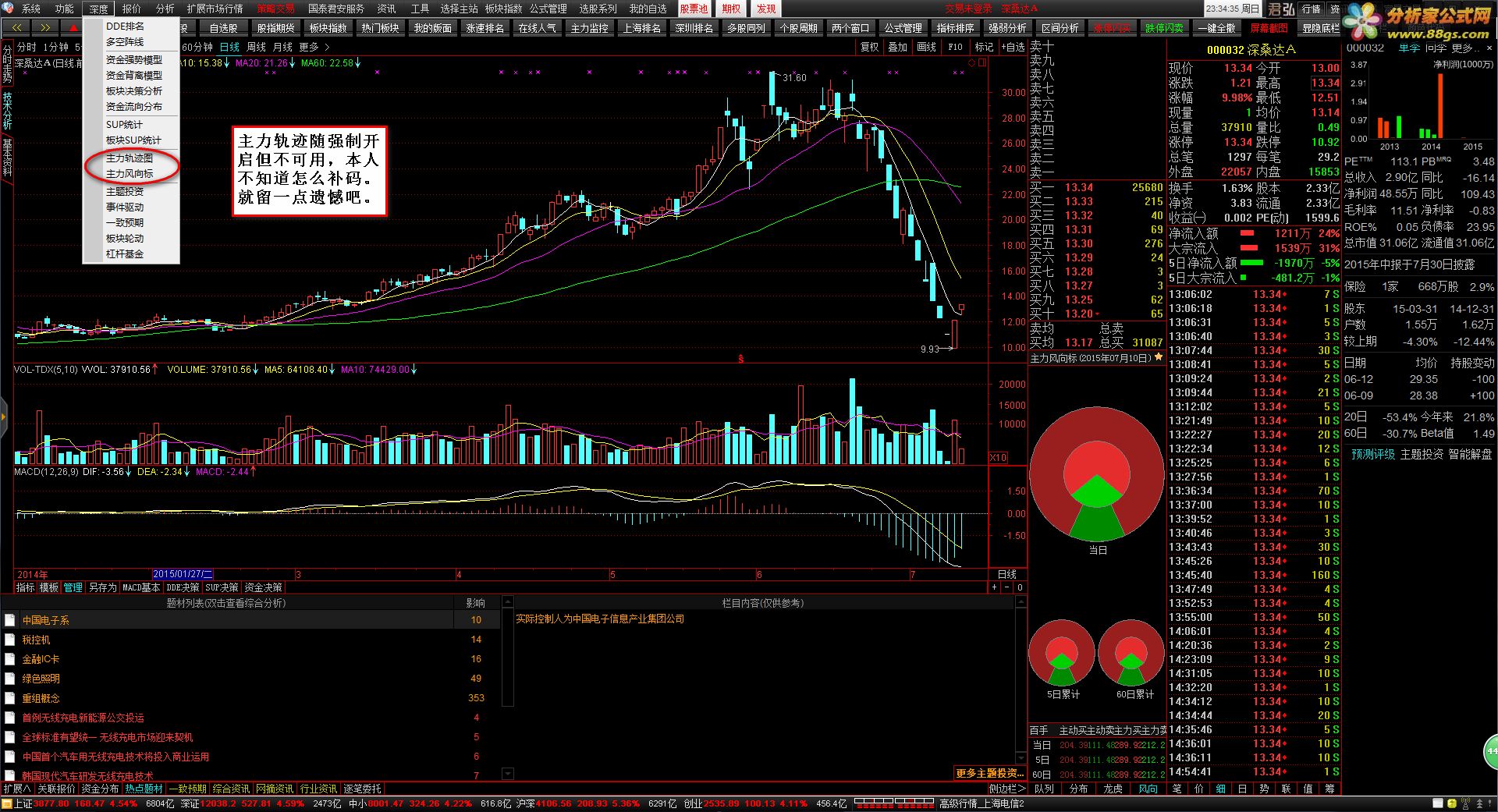Select 主力轨迹图 in the dropdown menu
The width and height of the screenshot is (1498, 812).
(130, 158)
